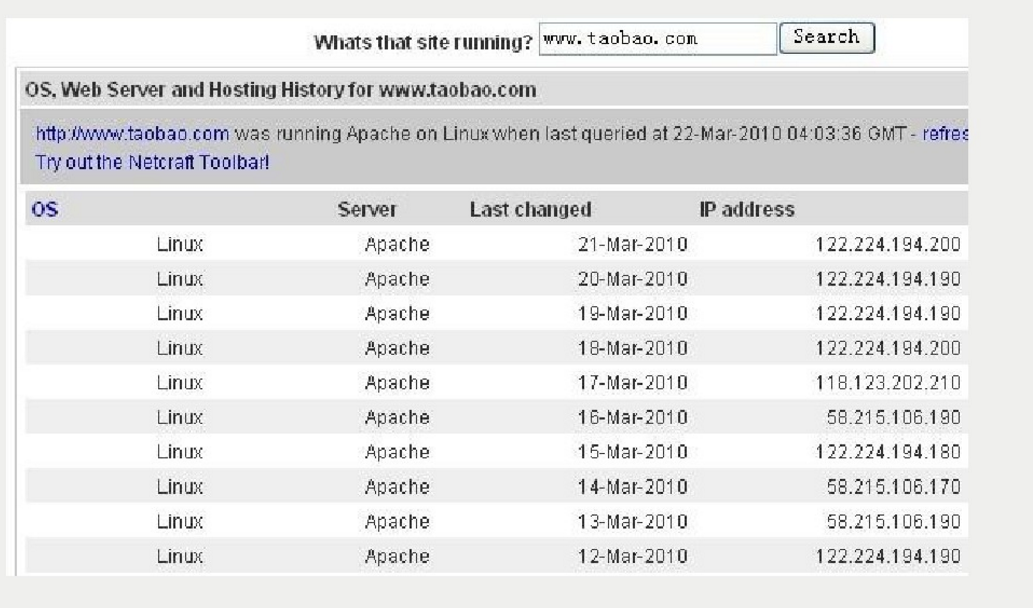
Task: Select the 17-Mar-2010 date cell
Action: [x=632, y=383]
